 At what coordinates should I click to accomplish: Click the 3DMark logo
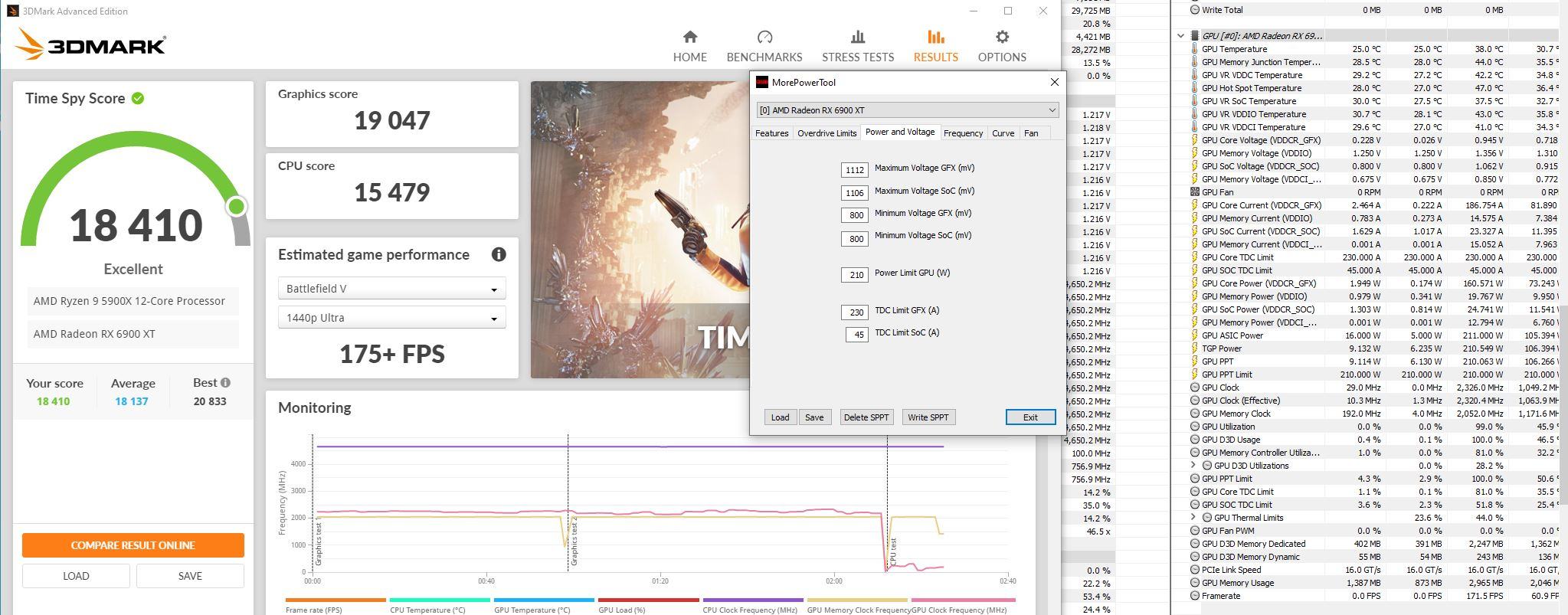[x=90, y=44]
